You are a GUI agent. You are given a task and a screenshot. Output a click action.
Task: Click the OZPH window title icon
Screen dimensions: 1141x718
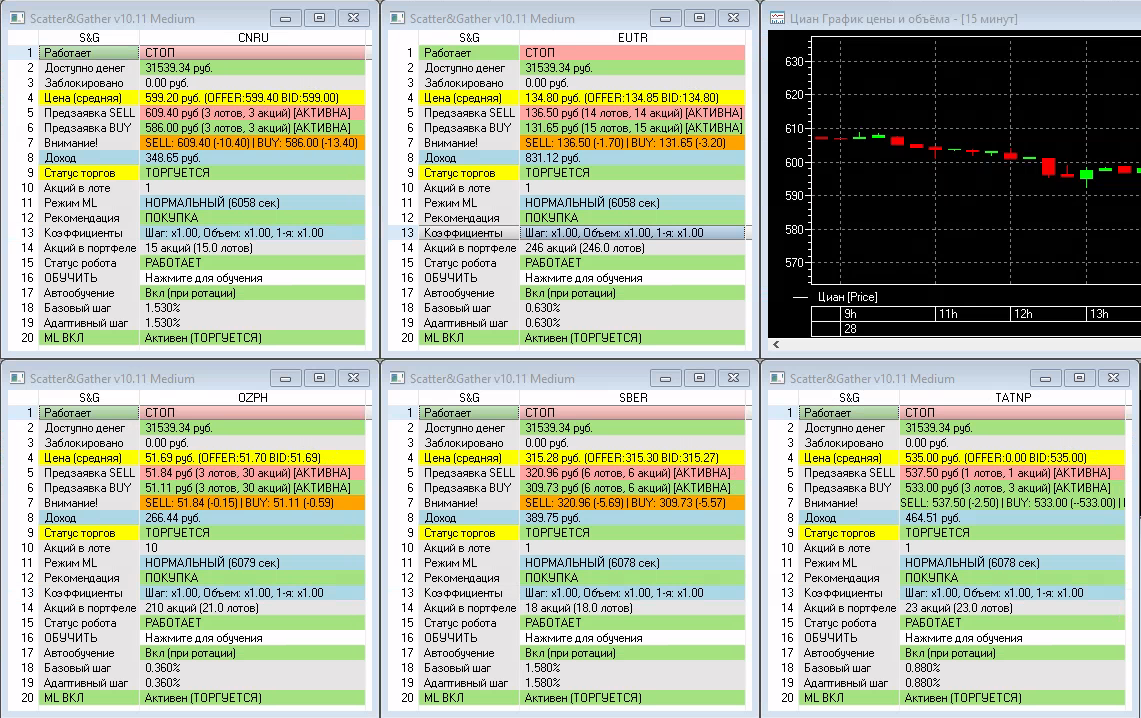17,378
